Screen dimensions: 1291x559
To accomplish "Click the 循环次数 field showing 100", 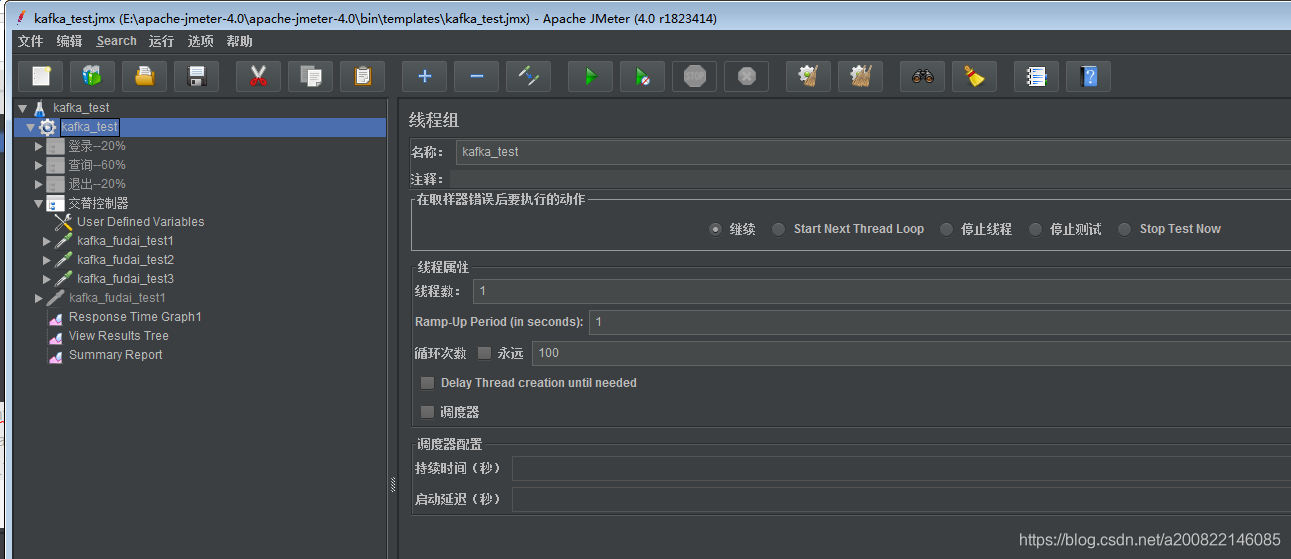I will pos(911,353).
